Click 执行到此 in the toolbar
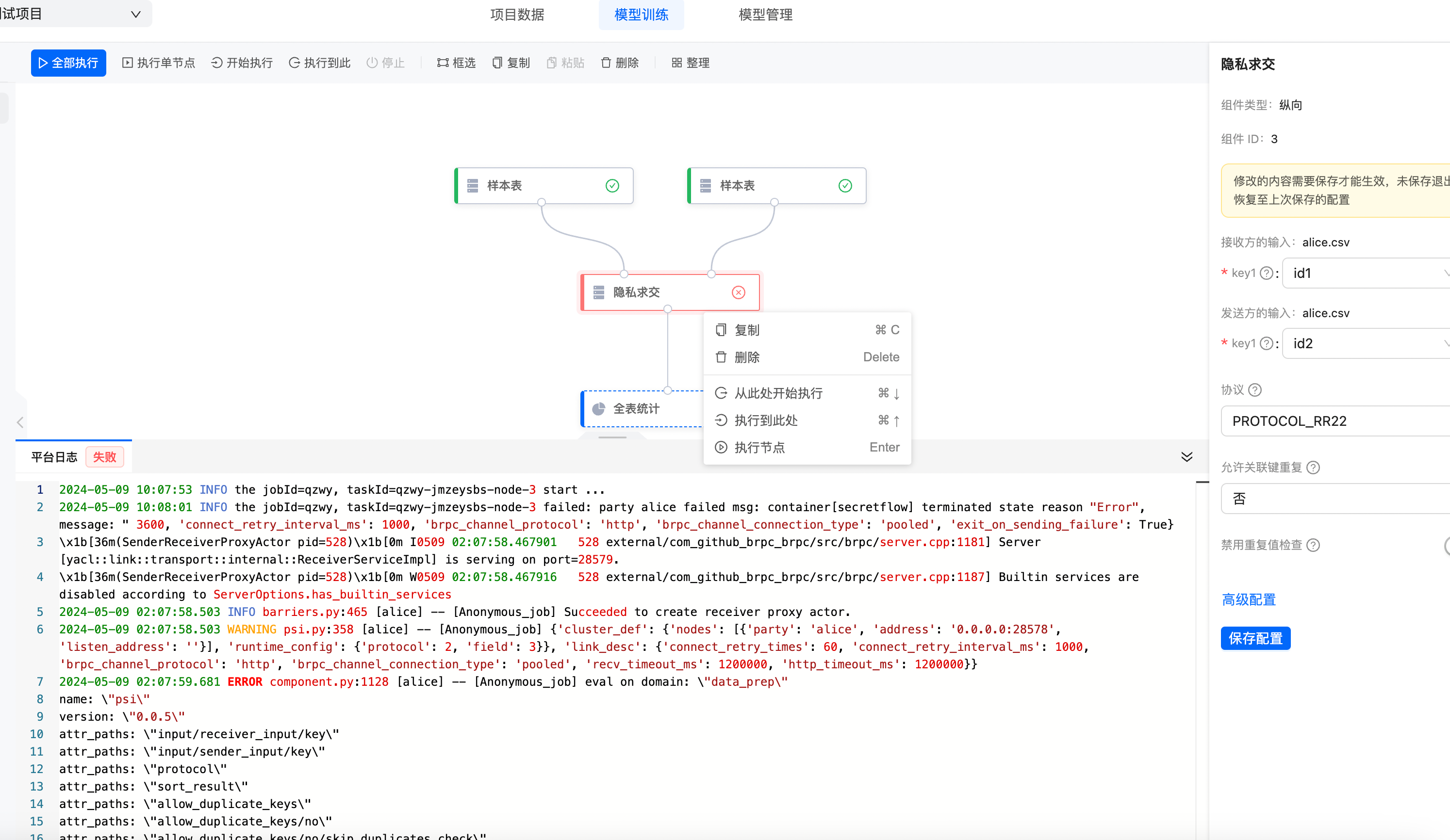The height and width of the screenshot is (840, 1450). click(319, 63)
